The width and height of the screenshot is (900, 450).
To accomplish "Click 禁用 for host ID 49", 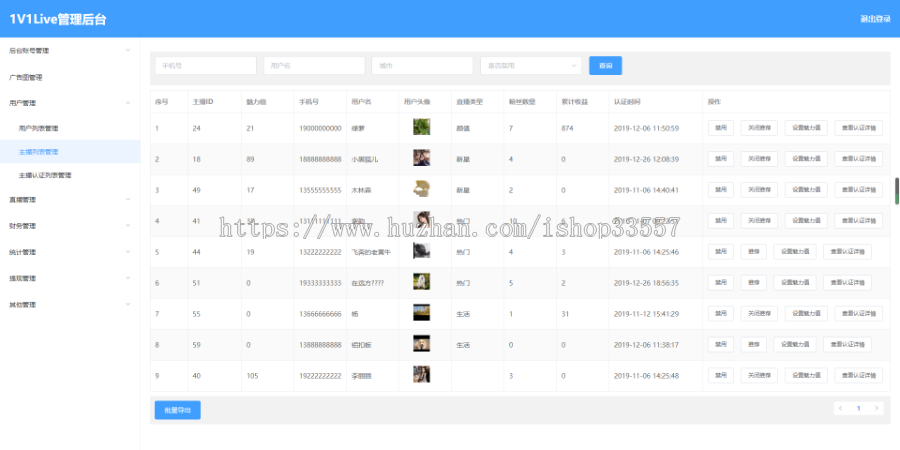I will click(720, 190).
